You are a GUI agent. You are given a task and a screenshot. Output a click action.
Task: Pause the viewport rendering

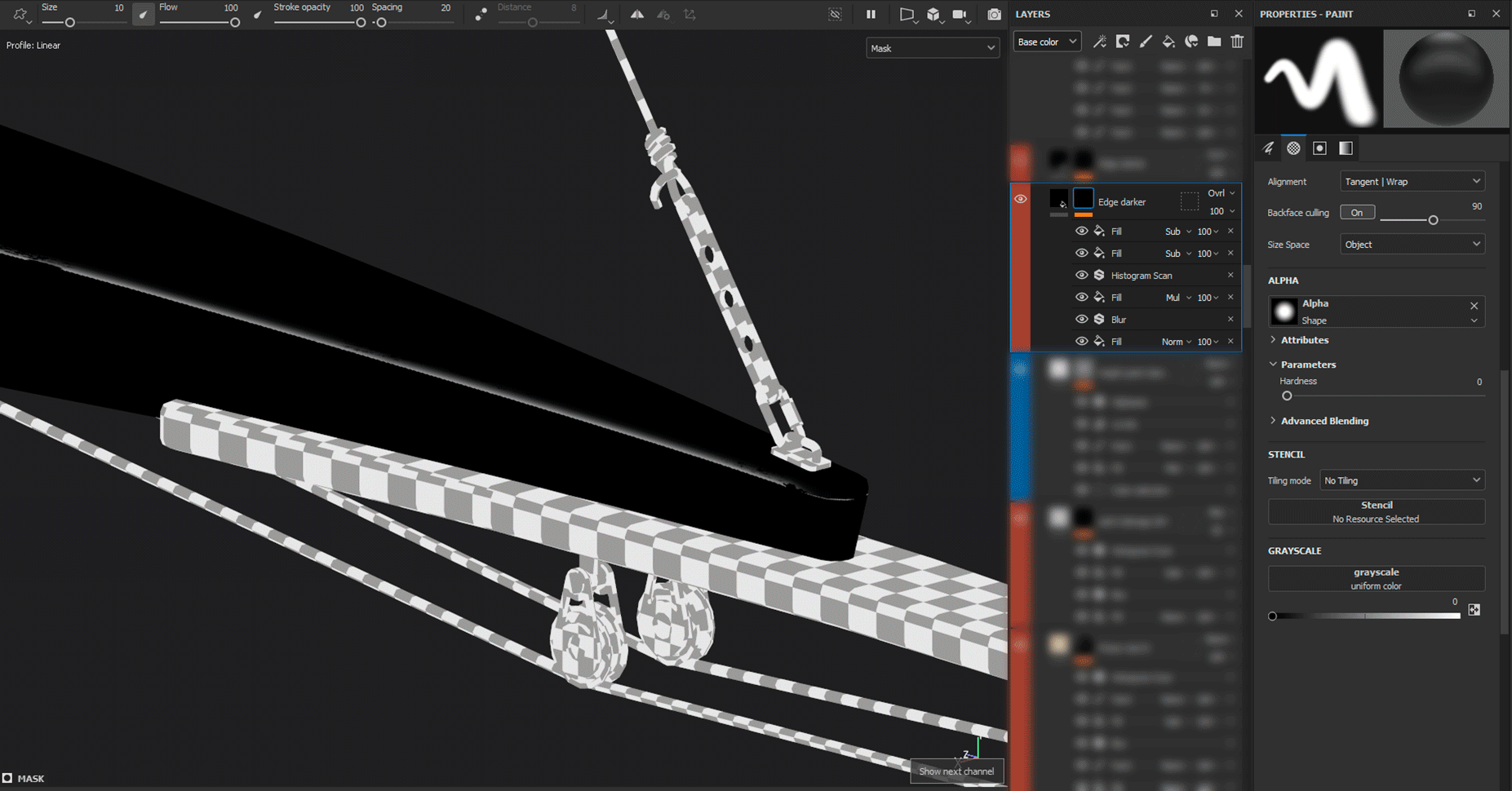[x=871, y=15]
